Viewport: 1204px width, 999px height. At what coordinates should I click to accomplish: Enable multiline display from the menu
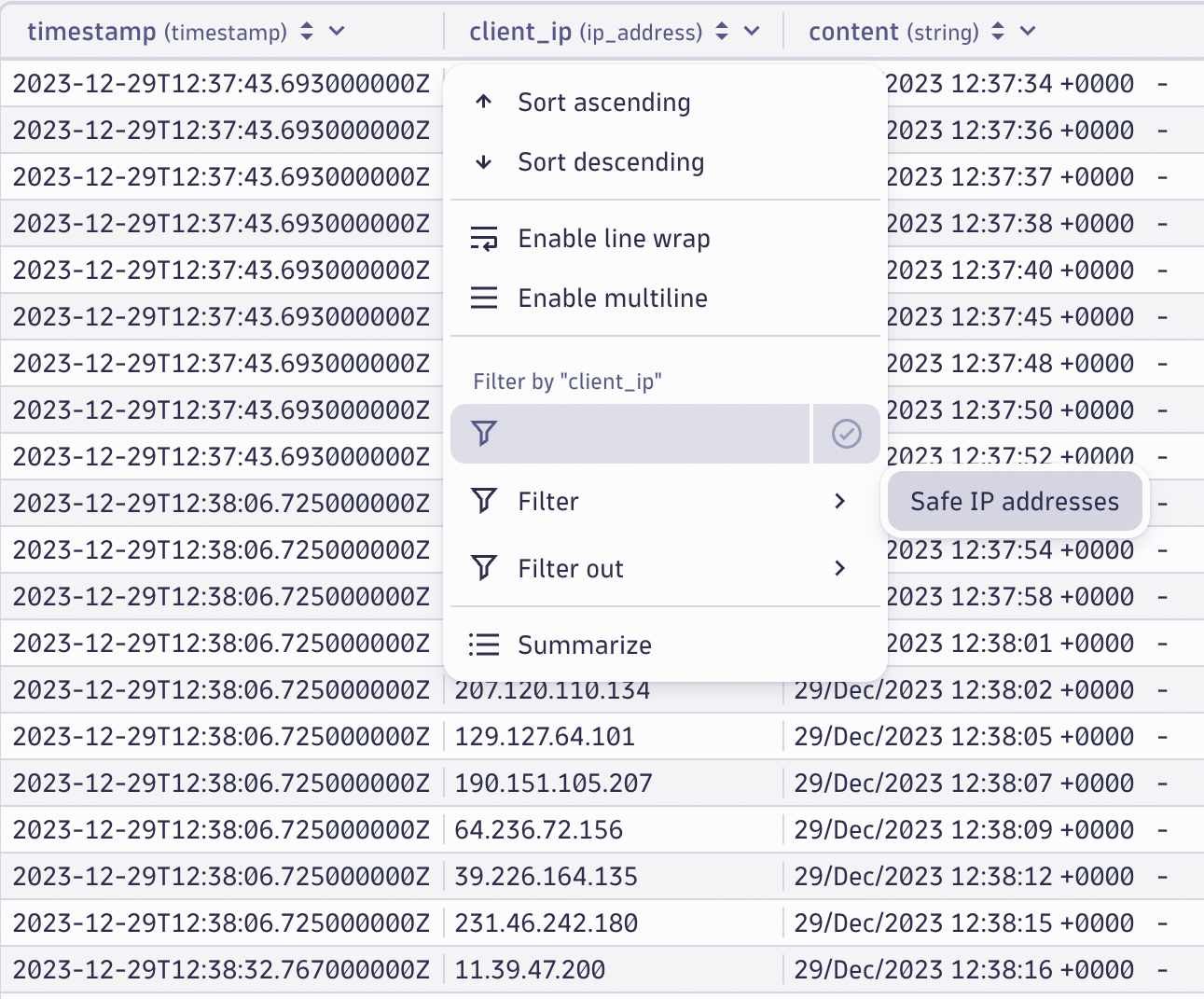(x=612, y=298)
